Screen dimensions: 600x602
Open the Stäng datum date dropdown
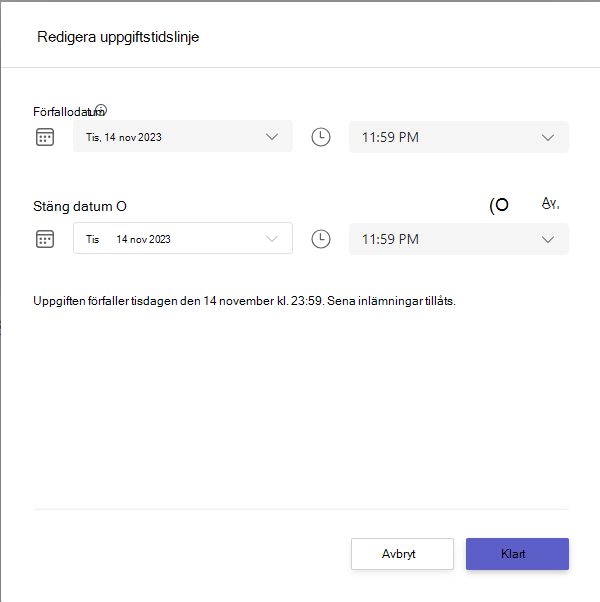point(183,238)
